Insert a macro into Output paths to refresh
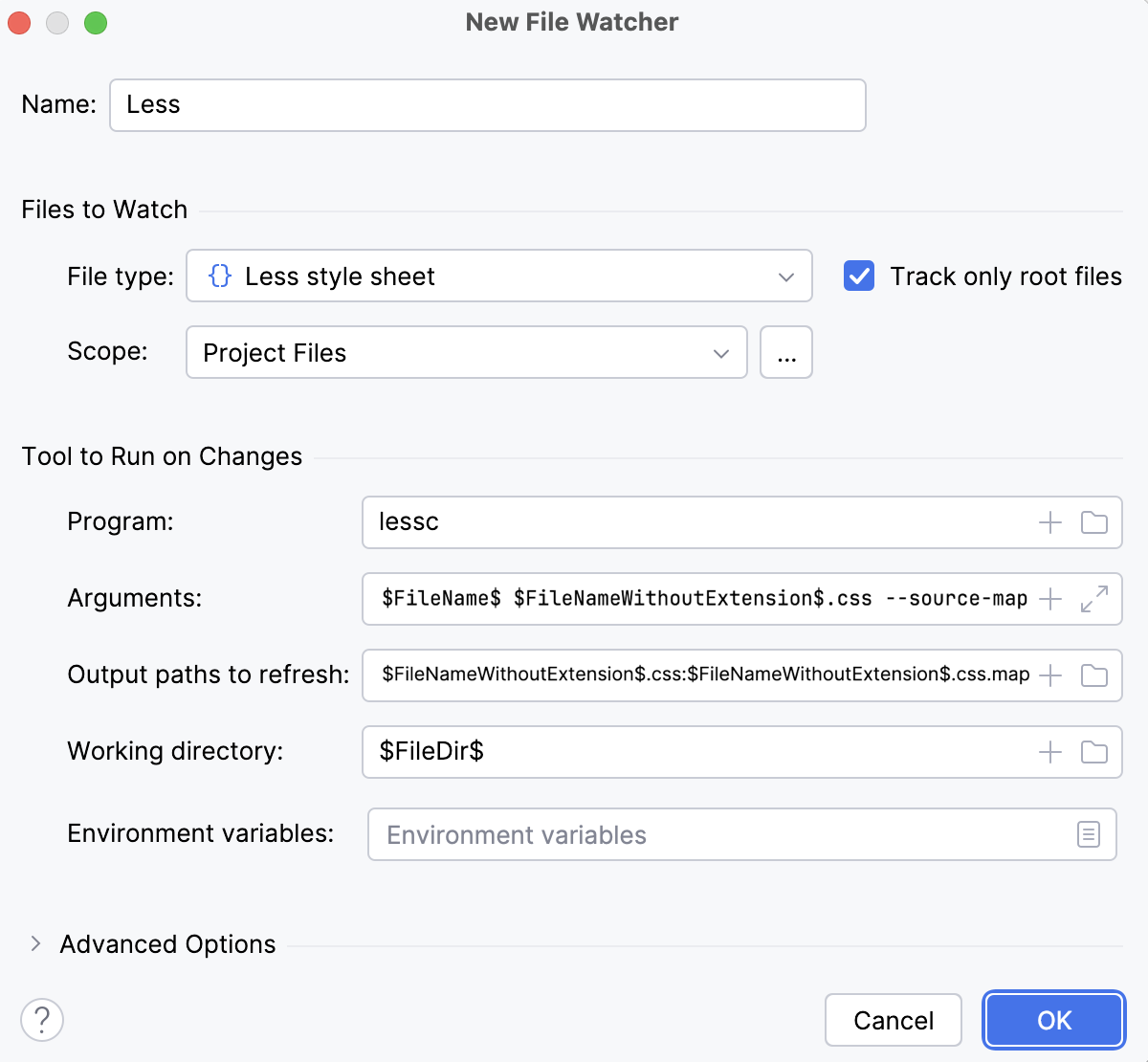Screen dimensions: 1148x1062 pyautogui.click(x=1049, y=675)
